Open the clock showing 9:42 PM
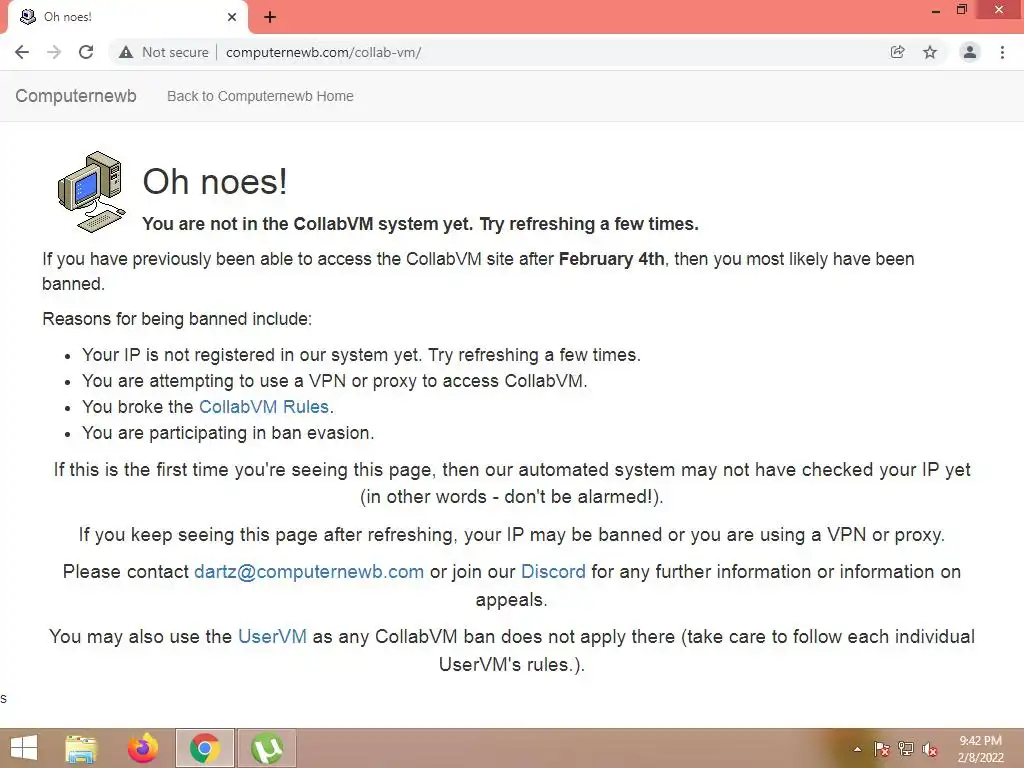Screen dimensions: 1024x768 (980, 749)
